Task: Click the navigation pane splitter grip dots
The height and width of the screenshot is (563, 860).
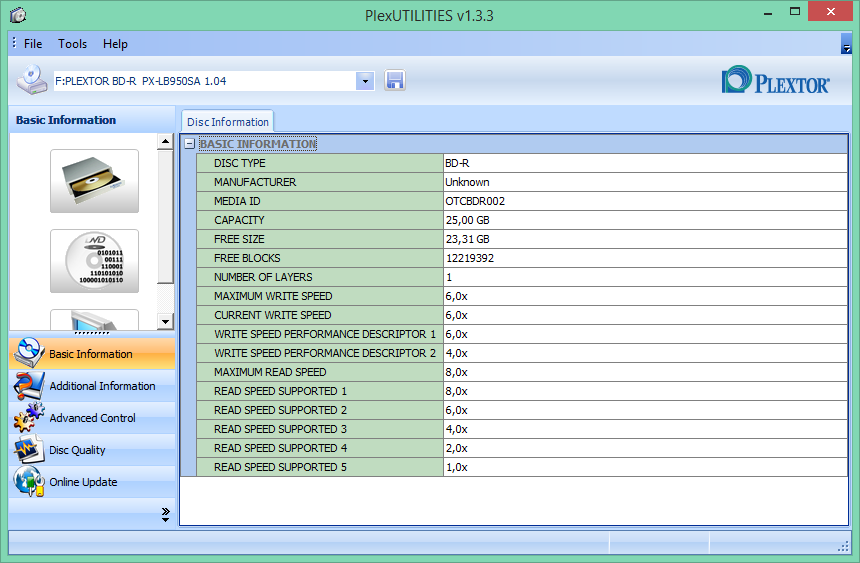Action: click(92, 333)
